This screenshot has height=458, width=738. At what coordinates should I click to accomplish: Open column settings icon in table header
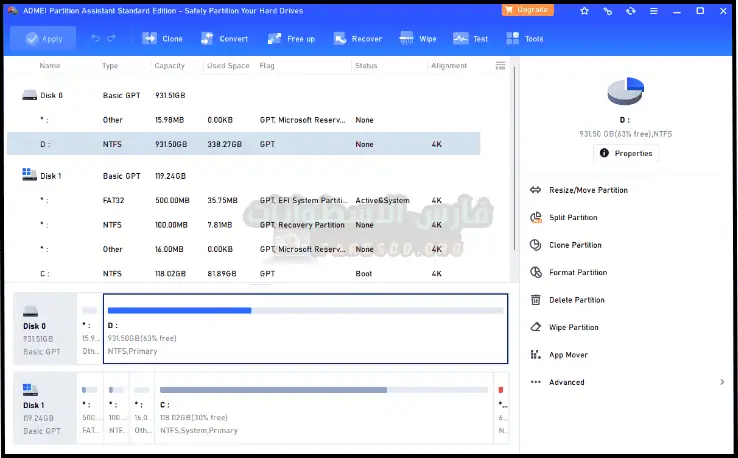[x=500, y=65]
